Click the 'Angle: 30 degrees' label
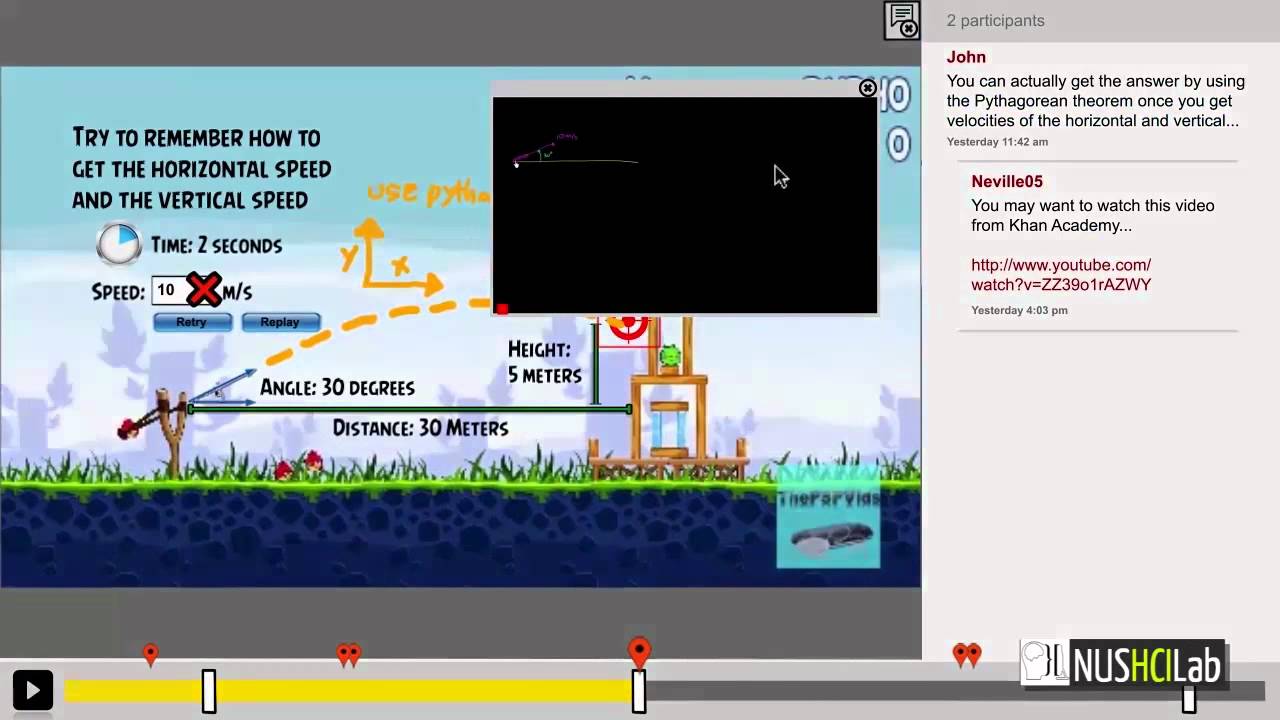 [337, 387]
